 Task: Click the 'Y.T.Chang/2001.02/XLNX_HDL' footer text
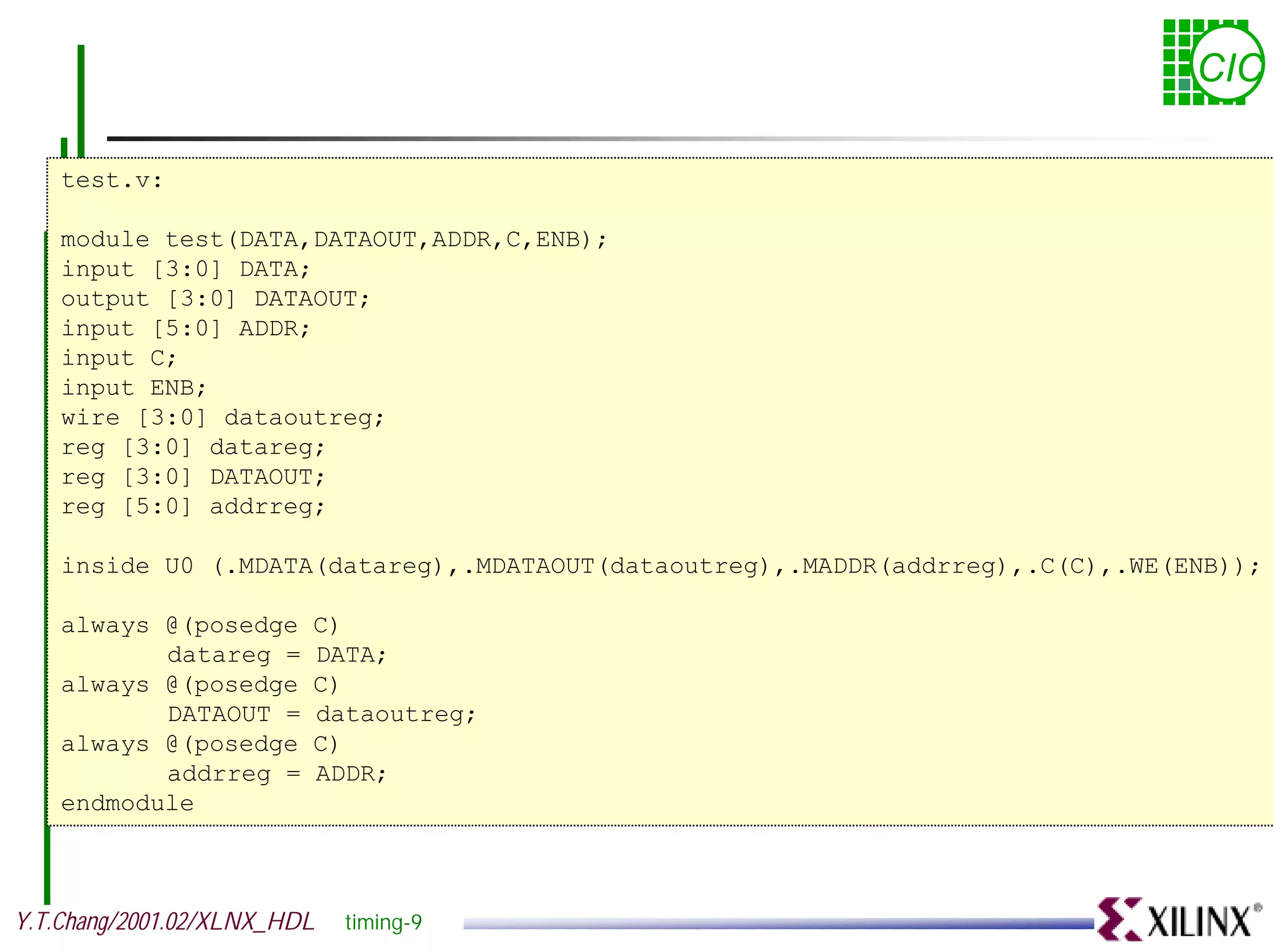165,922
